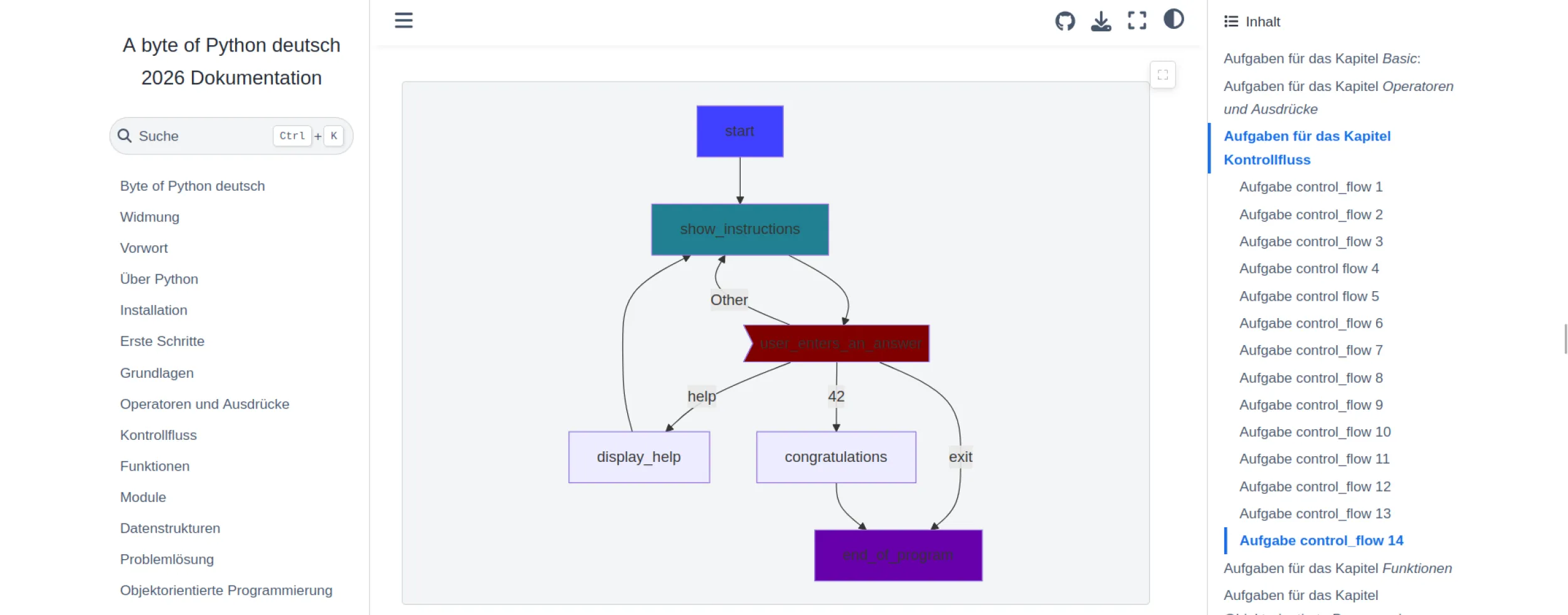
Task: Focus the Suche search field
Action: [x=231, y=136]
